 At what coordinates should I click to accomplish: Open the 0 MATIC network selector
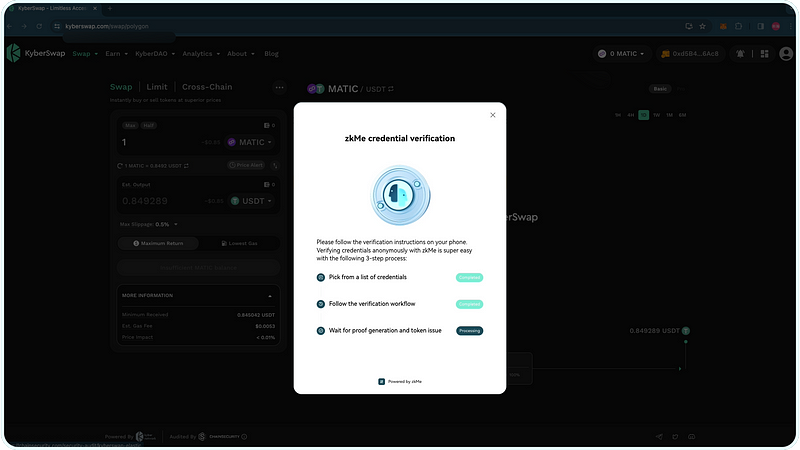(621, 54)
